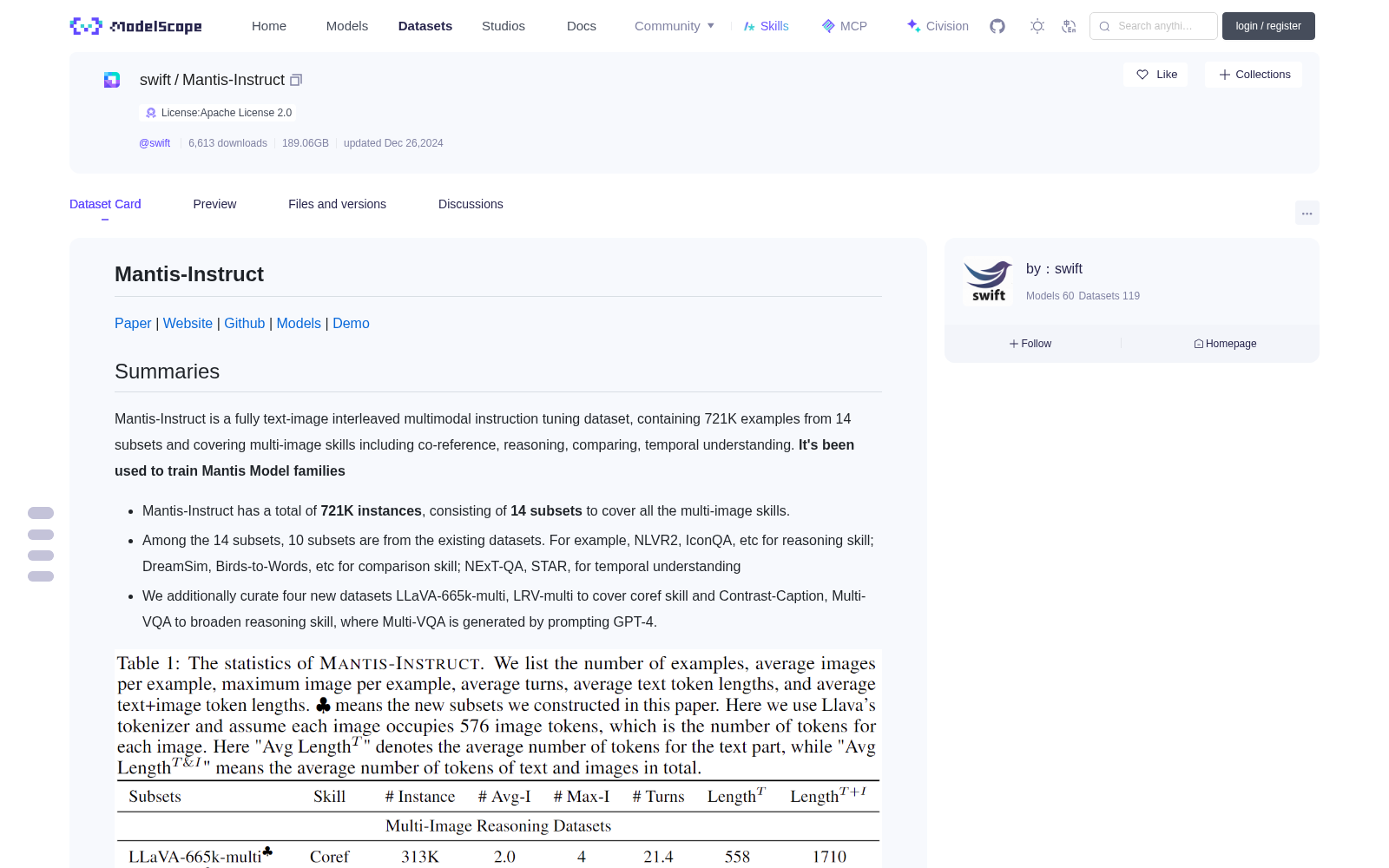Click the 'Mantis-Instruct' card heading

(x=189, y=274)
